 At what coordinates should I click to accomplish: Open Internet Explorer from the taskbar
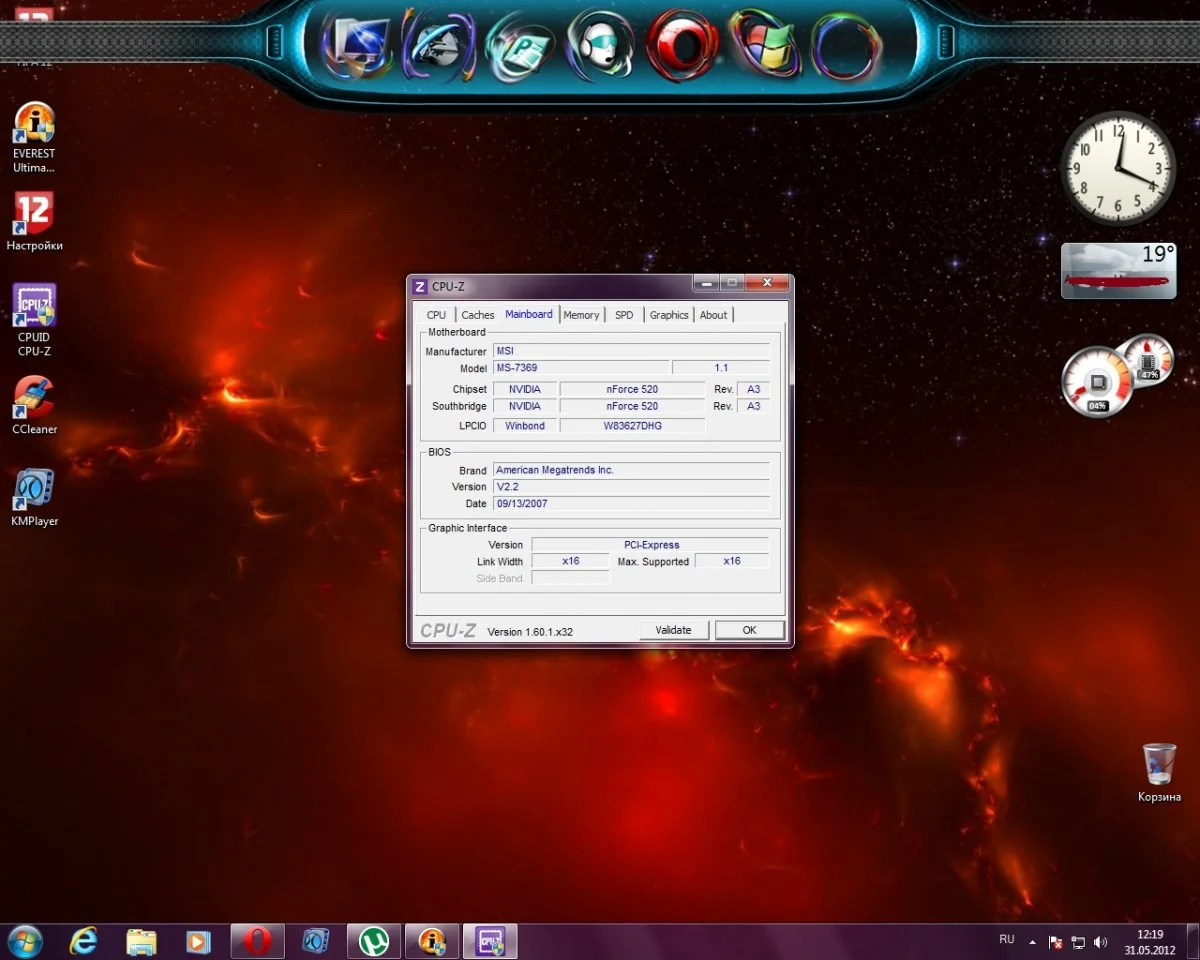click(84, 941)
